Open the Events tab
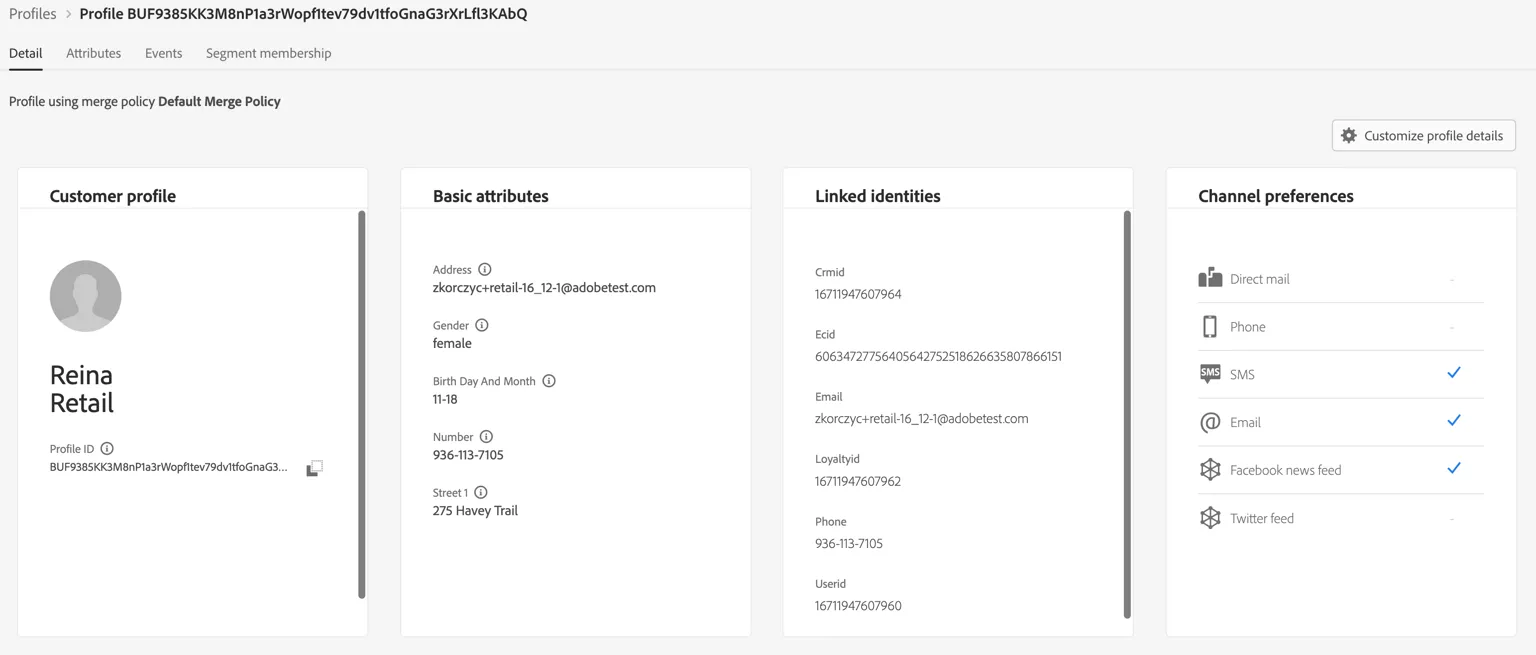The width and height of the screenshot is (1536, 655). pyautogui.click(x=164, y=54)
